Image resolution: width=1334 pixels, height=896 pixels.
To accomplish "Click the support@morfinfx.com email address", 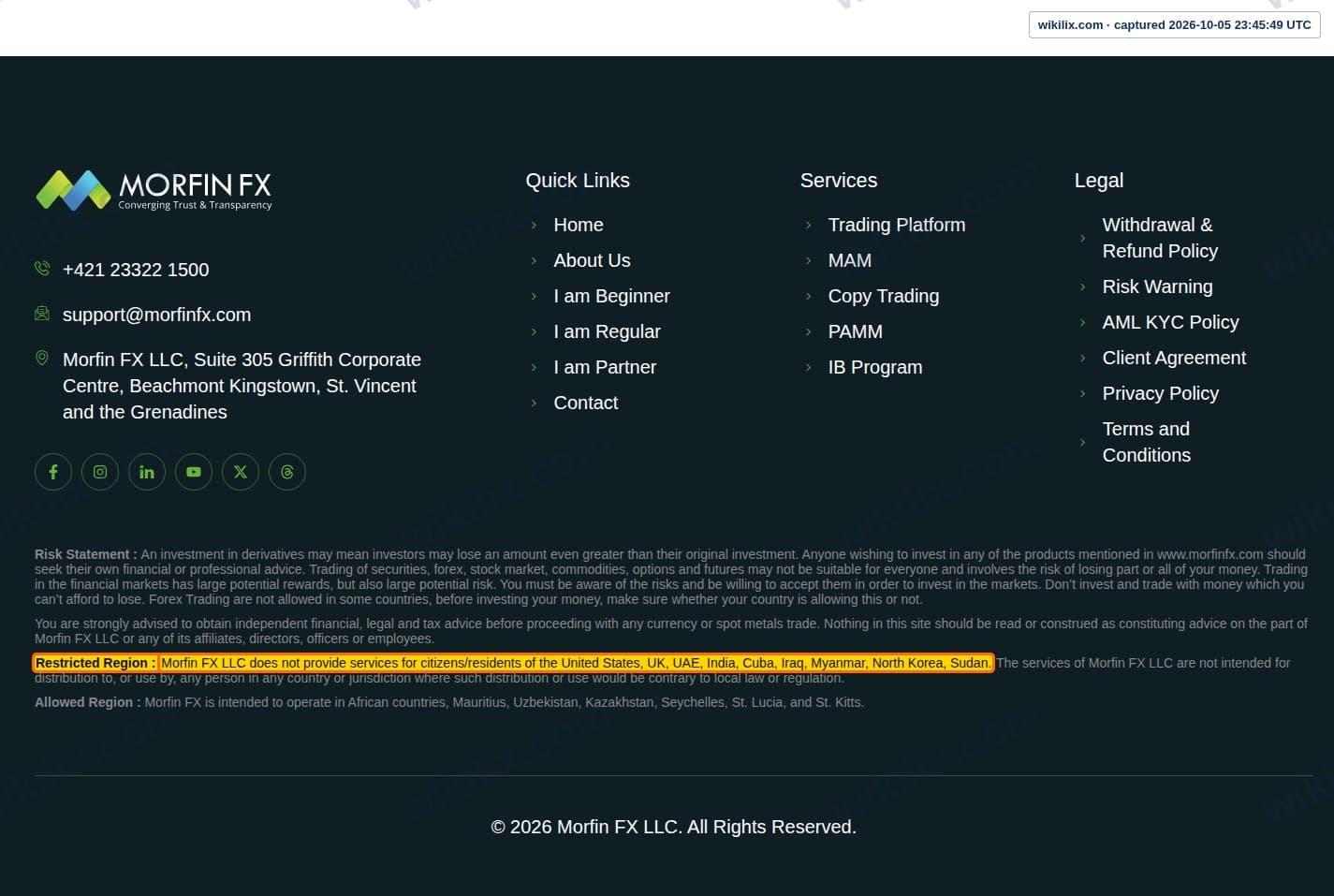I will click(x=156, y=315).
